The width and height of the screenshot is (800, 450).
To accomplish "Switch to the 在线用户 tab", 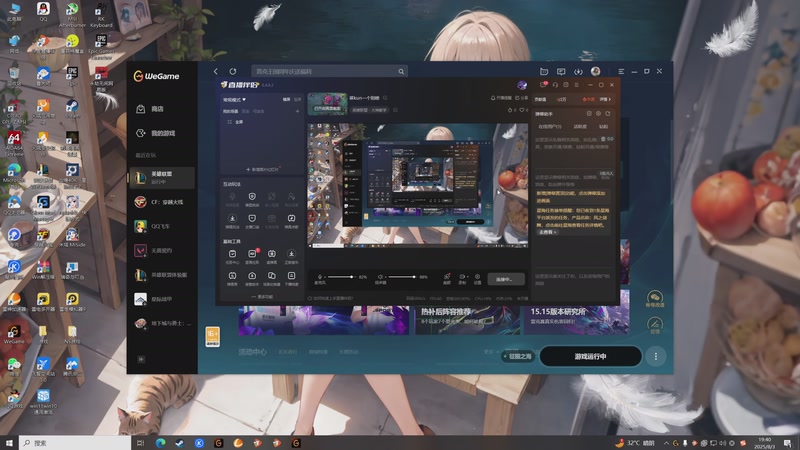I will (549, 127).
